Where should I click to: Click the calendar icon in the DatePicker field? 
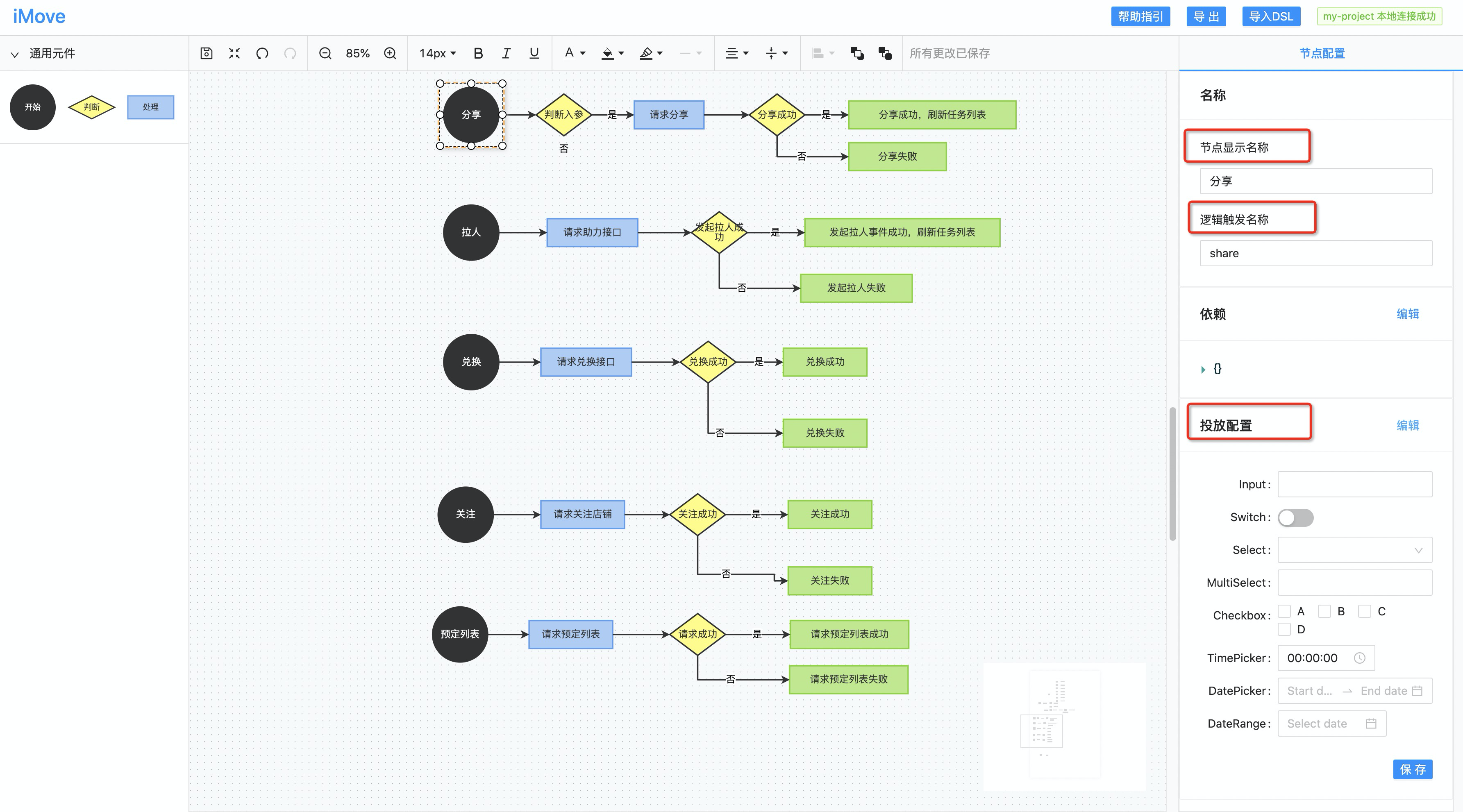pos(1417,690)
